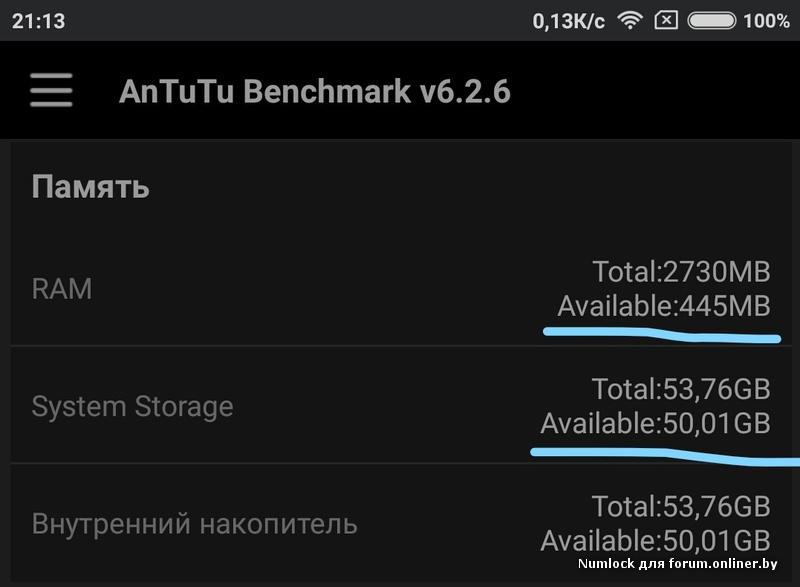Tap the 0,13K/c network speed indicator
This screenshot has height=587, width=800.
pos(568,20)
